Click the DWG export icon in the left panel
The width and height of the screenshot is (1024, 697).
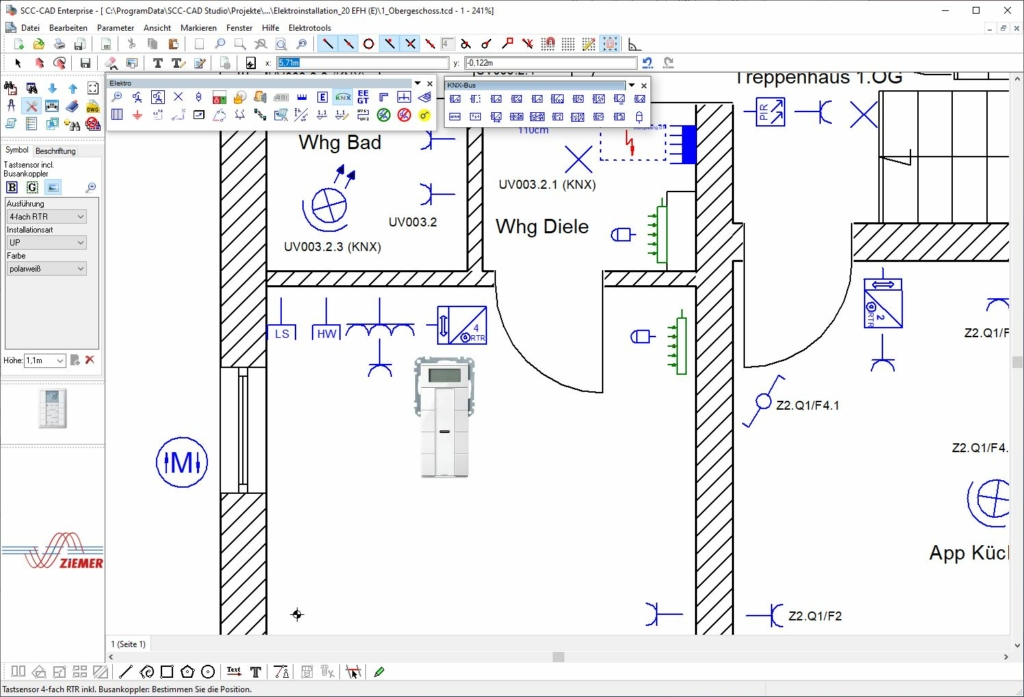(93, 106)
